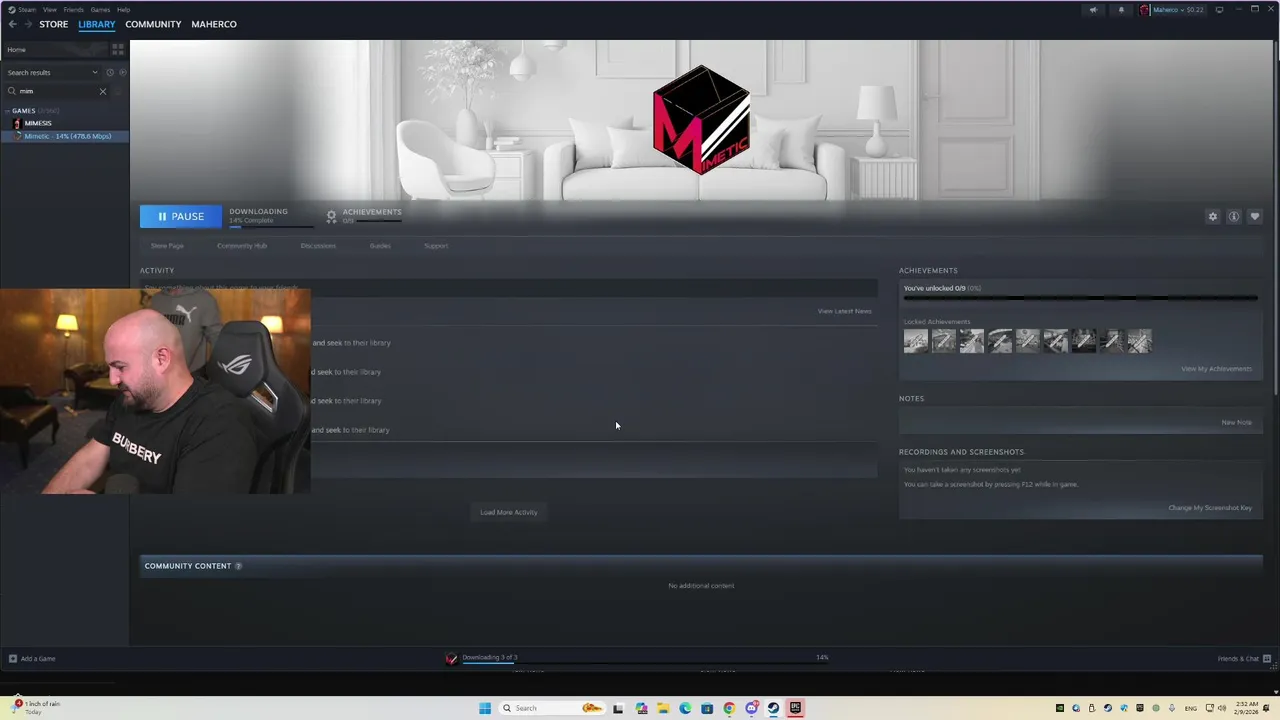Open Community Content help question mark
This screenshot has height=720, width=1280.
[x=238, y=566]
